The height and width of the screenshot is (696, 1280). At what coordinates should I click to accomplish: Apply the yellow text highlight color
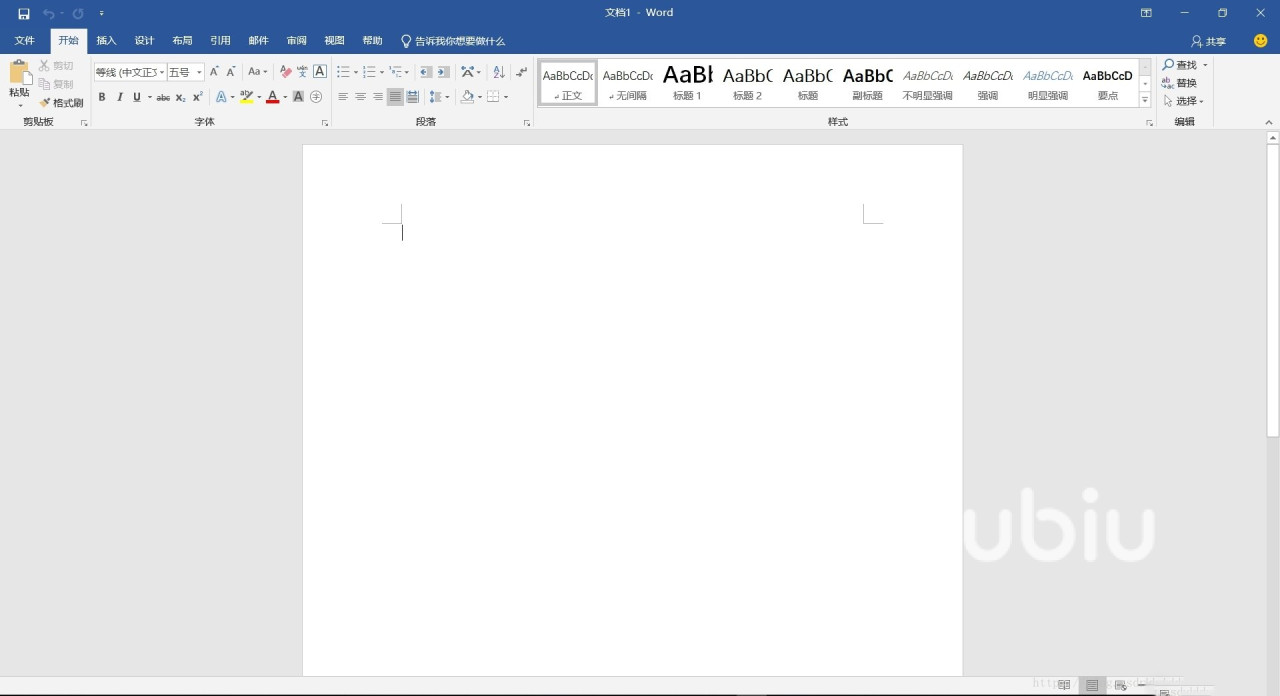246,97
